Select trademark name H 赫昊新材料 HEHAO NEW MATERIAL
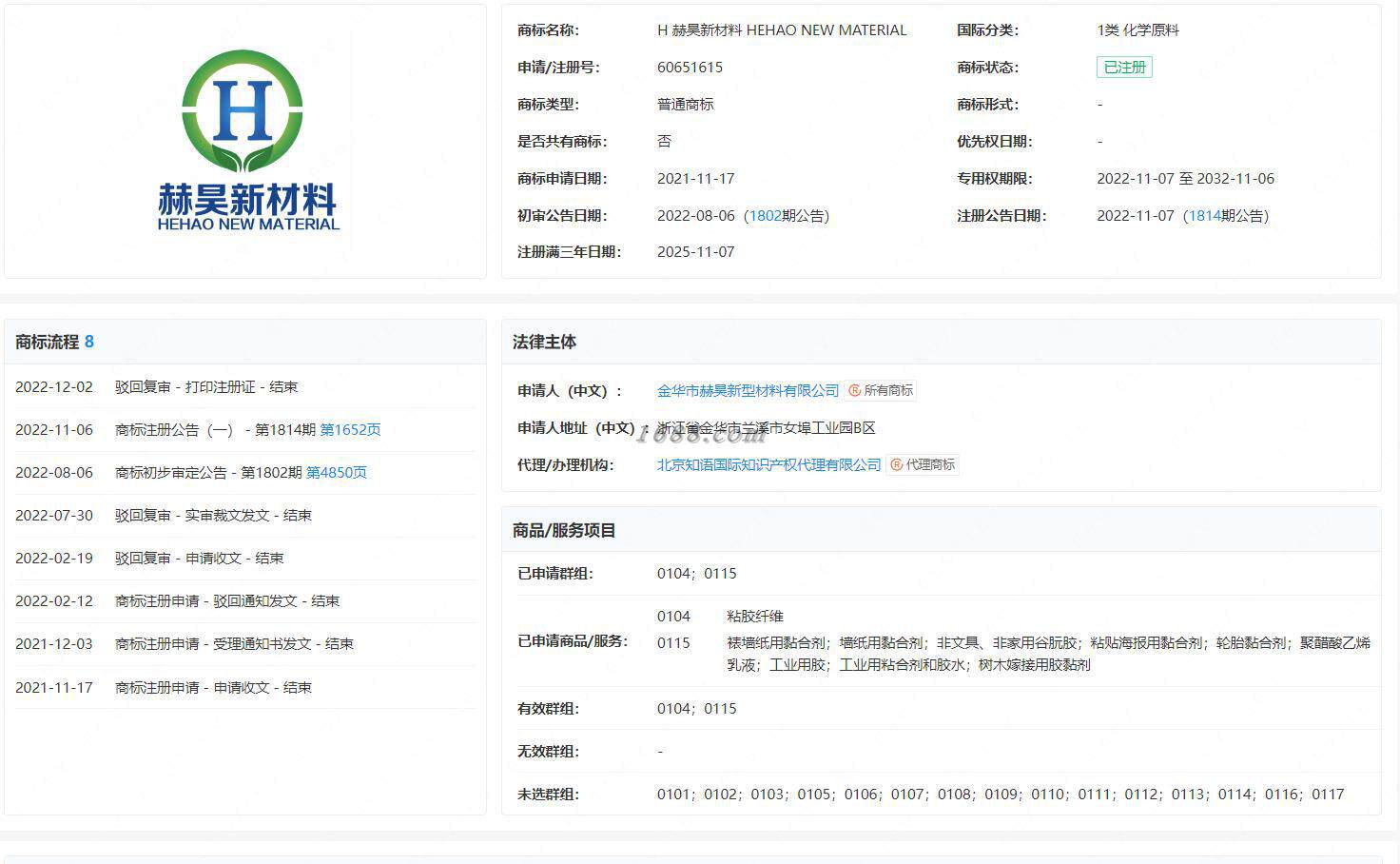Viewport: 1400px width, 864px height. click(782, 30)
